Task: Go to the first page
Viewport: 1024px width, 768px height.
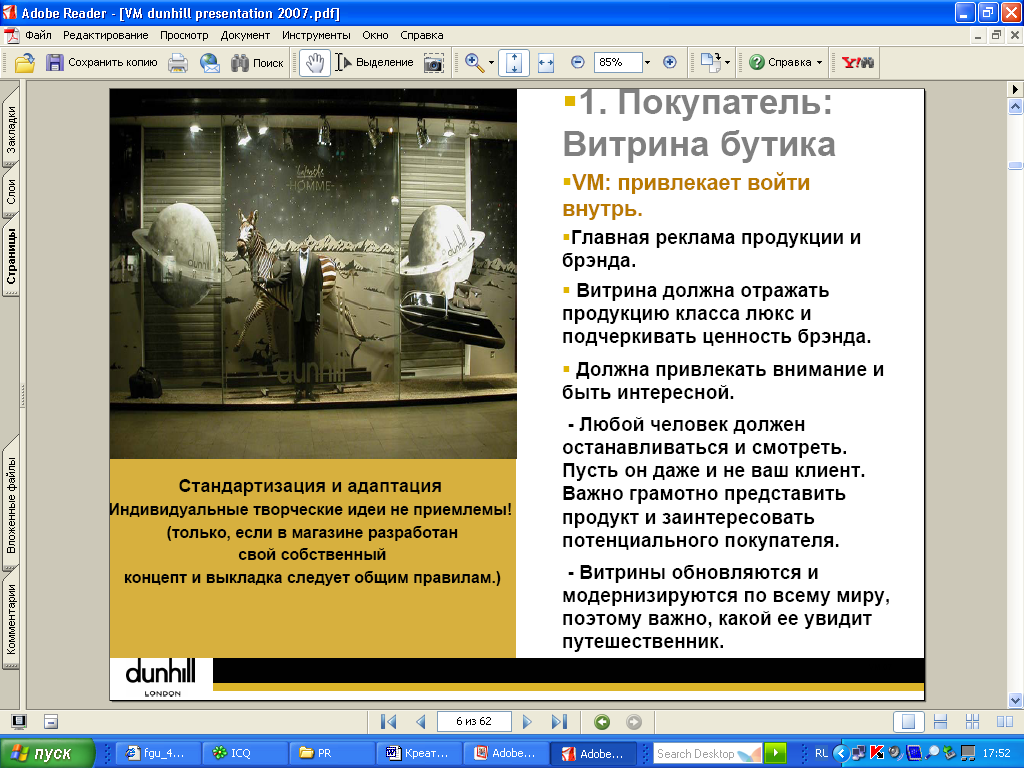Action: tap(389, 722)
